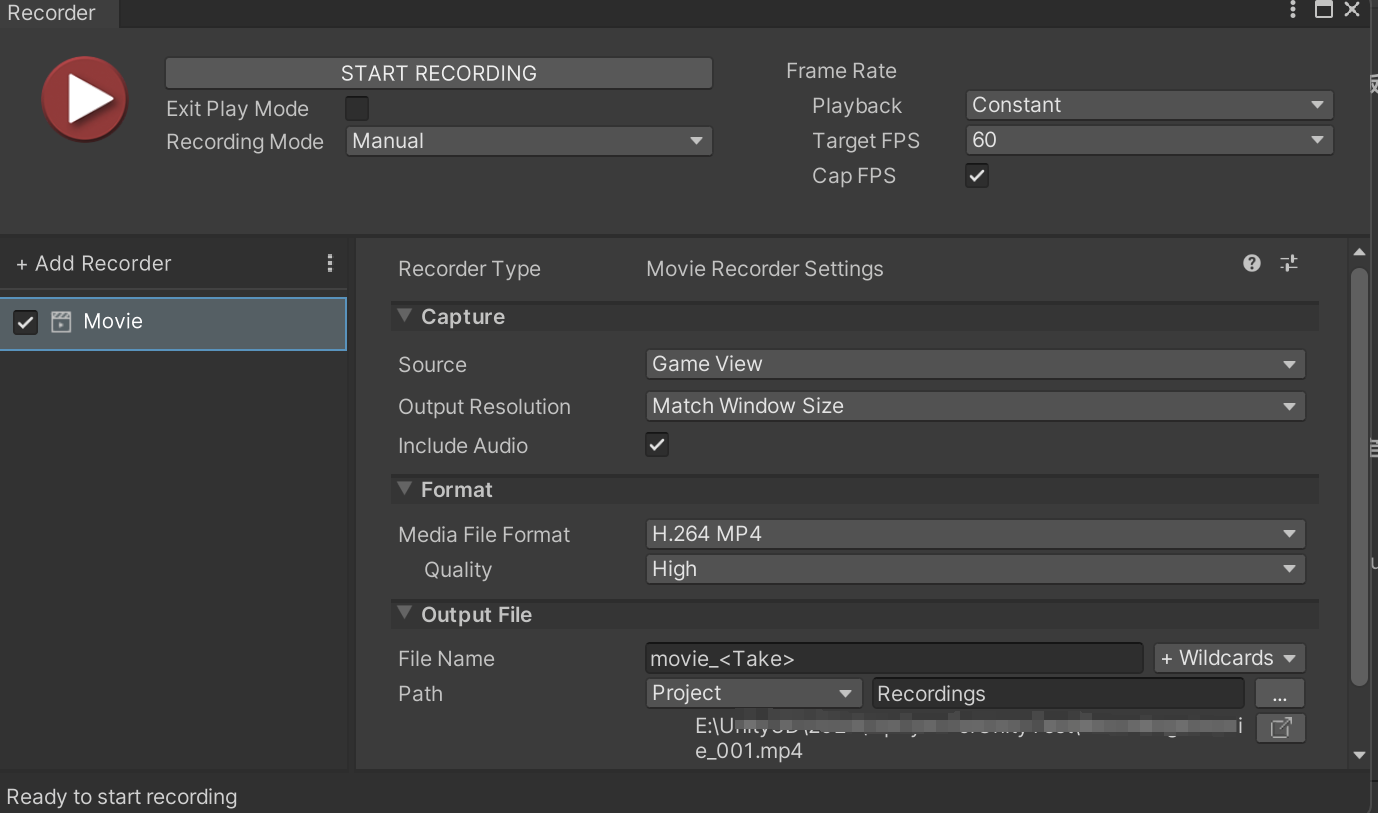
Task: Enable the Exit Play Mode checkbox
Action: pyautogui.click(x=357, y=108)
